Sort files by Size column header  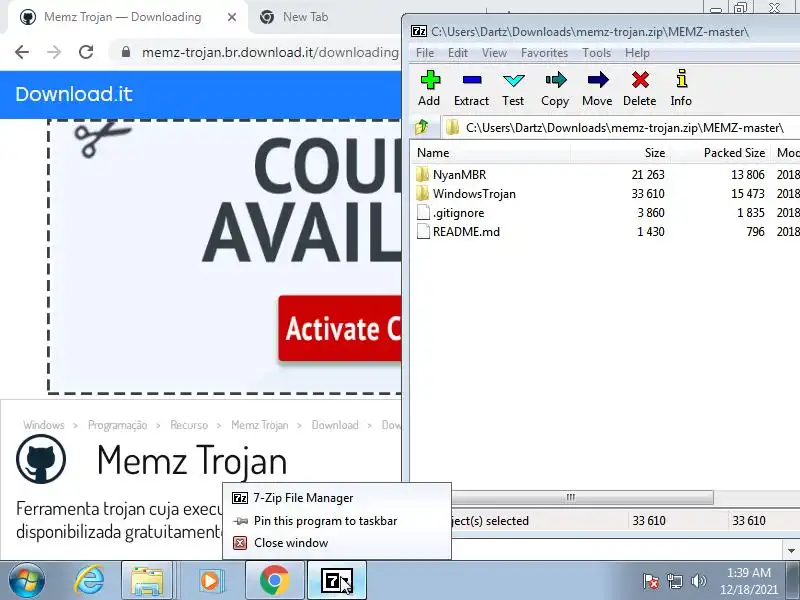click(620, 153)
